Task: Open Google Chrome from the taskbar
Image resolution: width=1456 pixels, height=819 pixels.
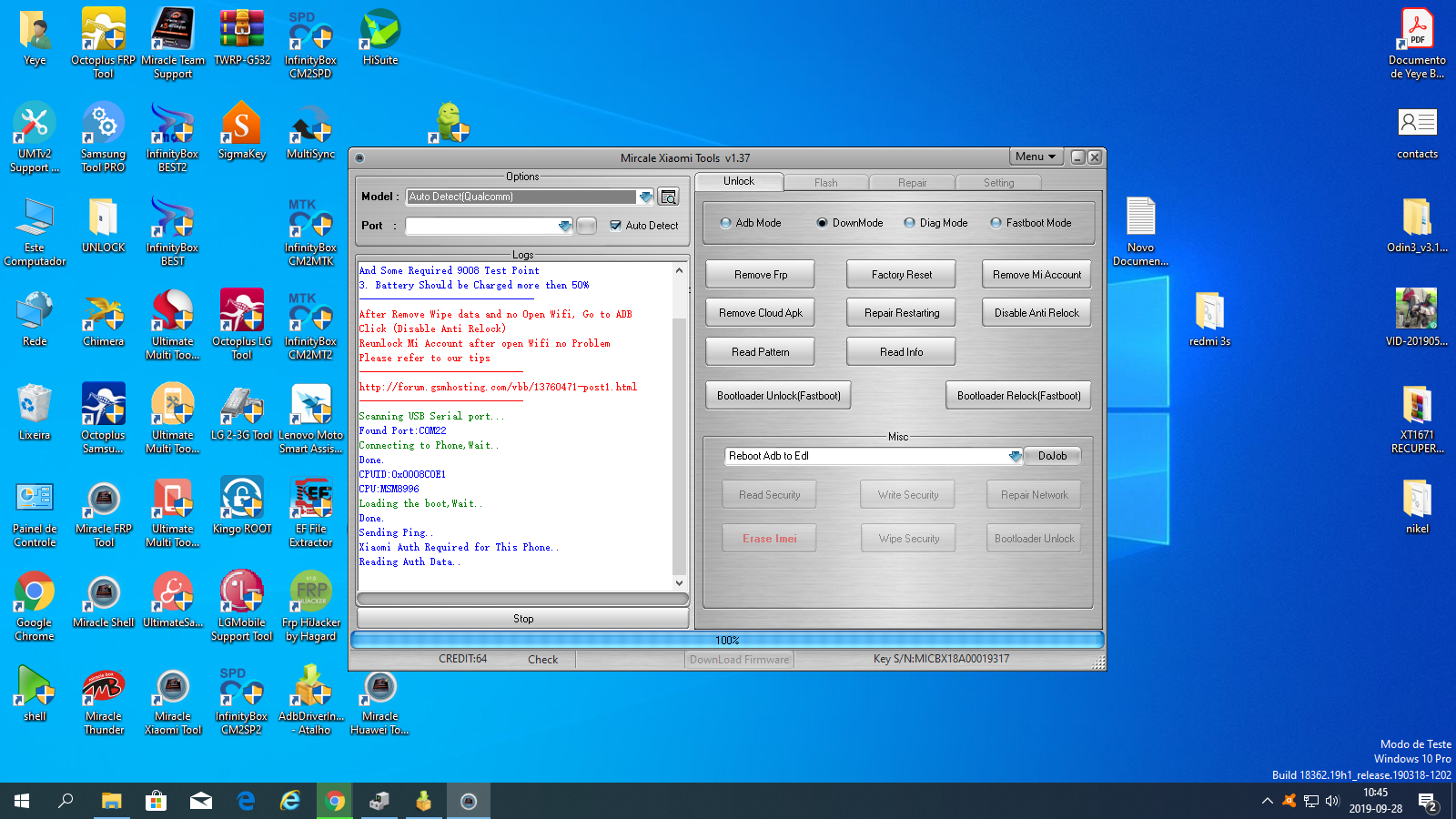Action: [335, 801]
